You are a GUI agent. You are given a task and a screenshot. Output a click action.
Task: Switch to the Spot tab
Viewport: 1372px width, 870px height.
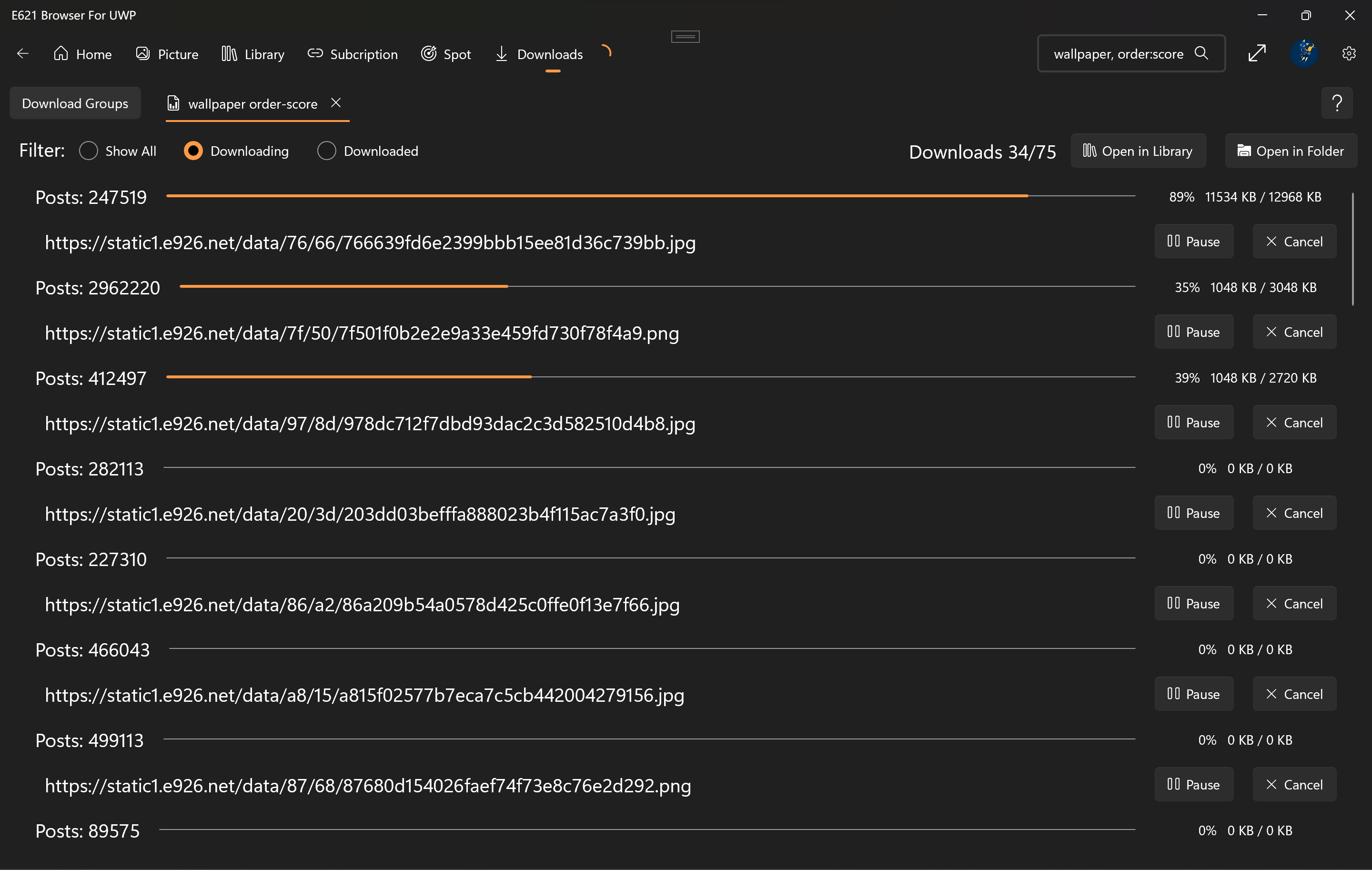[445, 54]
